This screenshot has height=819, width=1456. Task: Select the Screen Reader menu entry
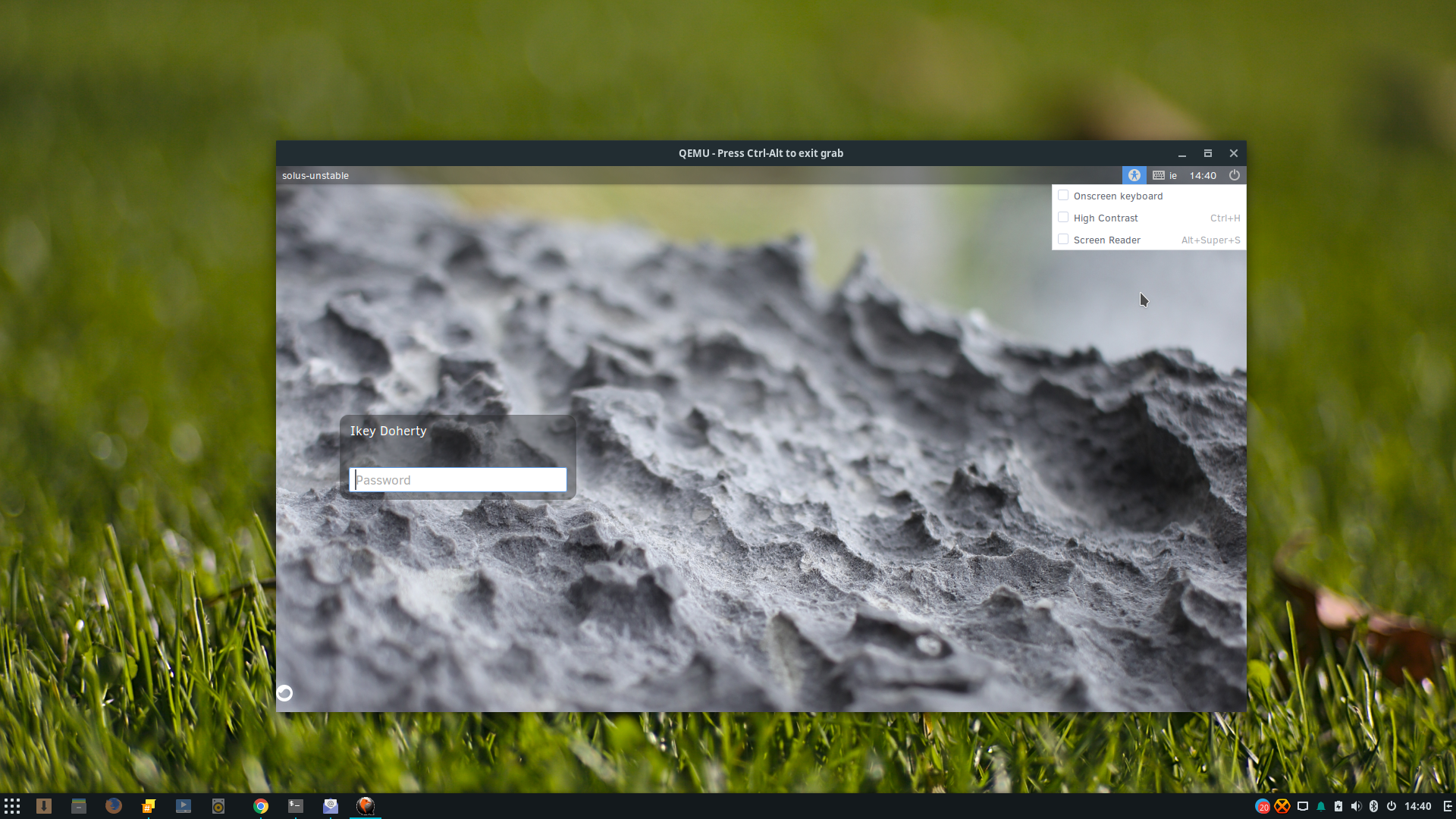[x=1149, y=240]
